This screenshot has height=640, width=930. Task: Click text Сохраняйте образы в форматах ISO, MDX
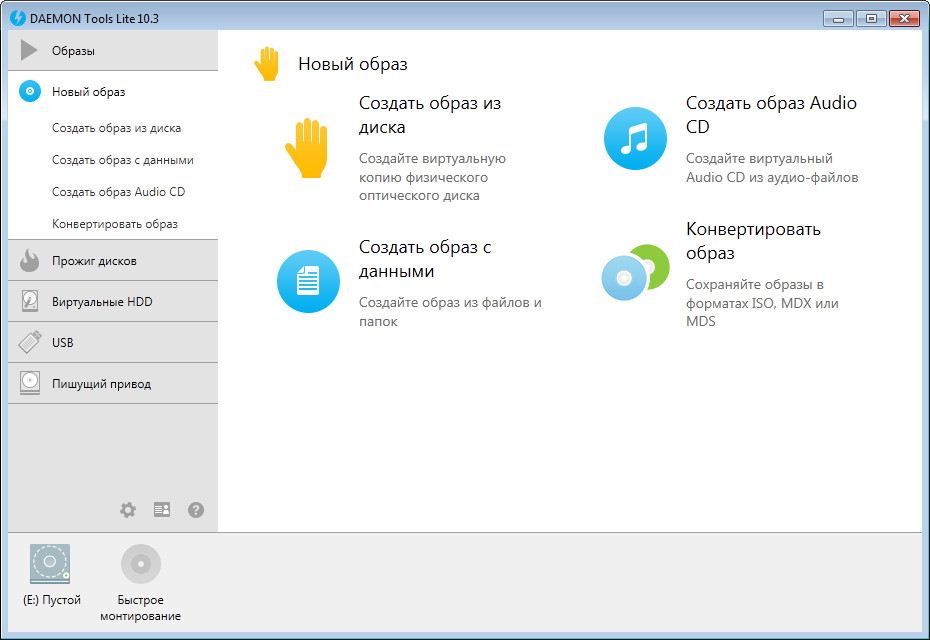[762, 303]
